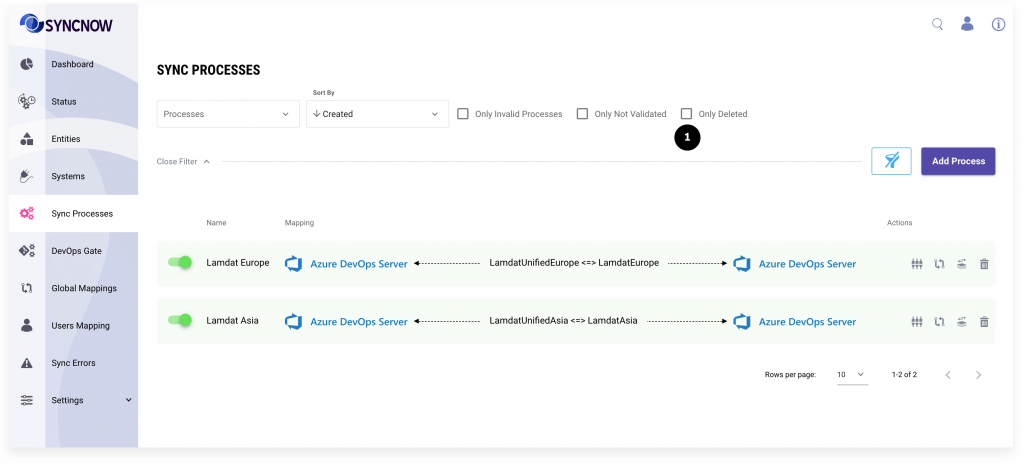This screenshot has height=463, width=1024.
Task: Go to next page arrow
Action: [978, 375]
